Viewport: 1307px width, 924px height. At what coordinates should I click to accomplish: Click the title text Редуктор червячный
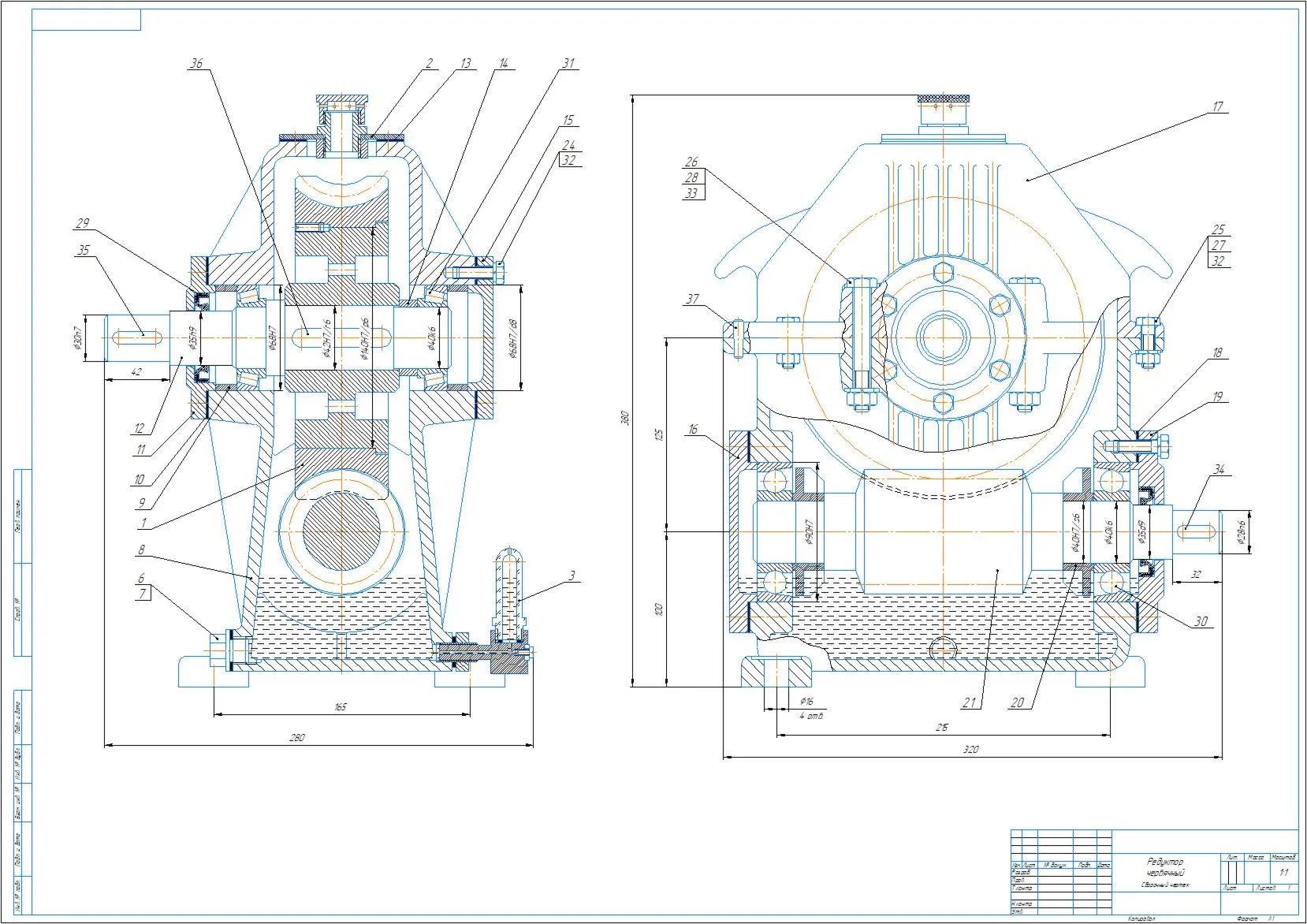(x=1165, y=867)
